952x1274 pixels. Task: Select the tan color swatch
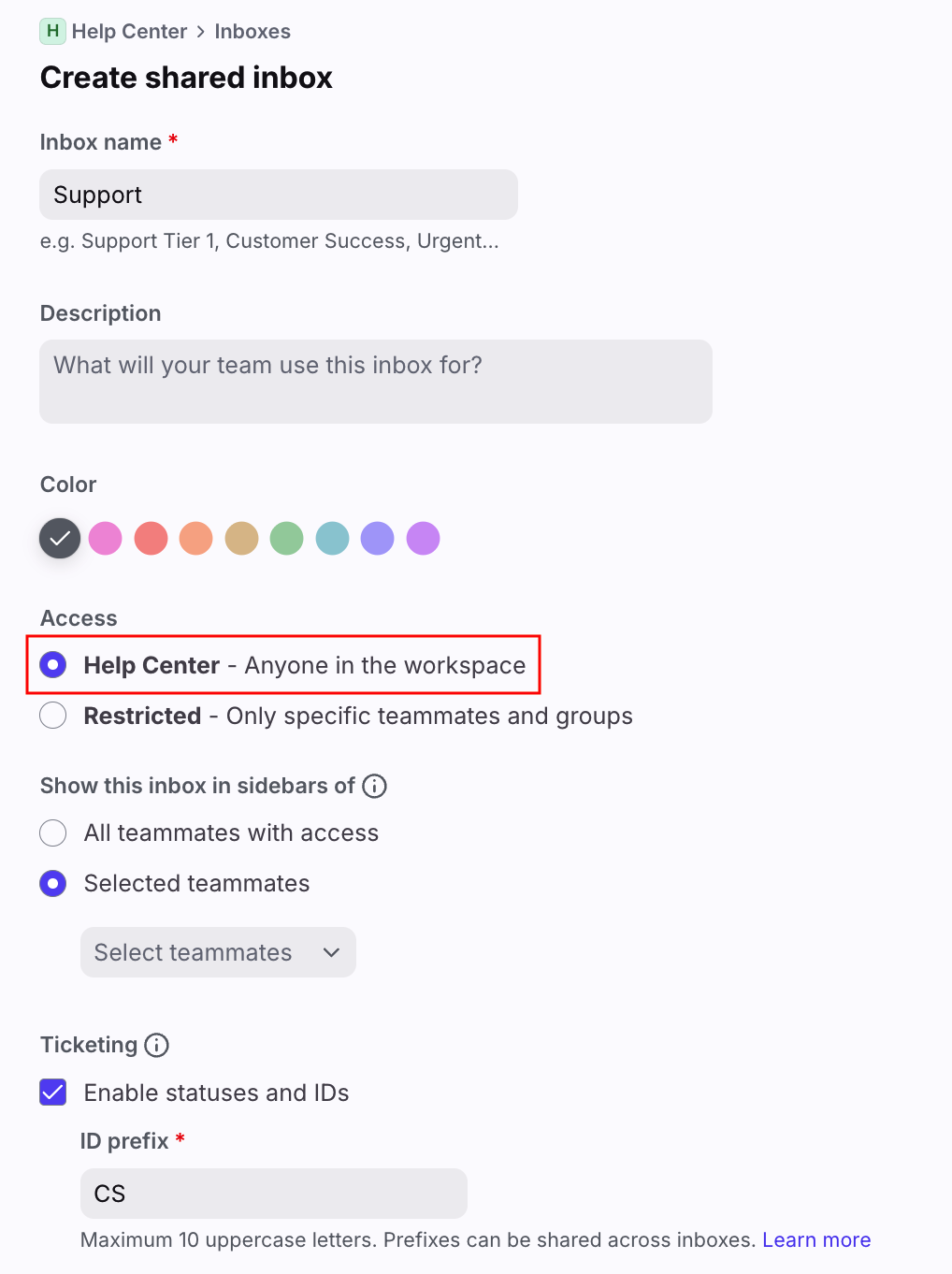click(x=241, y=539)
